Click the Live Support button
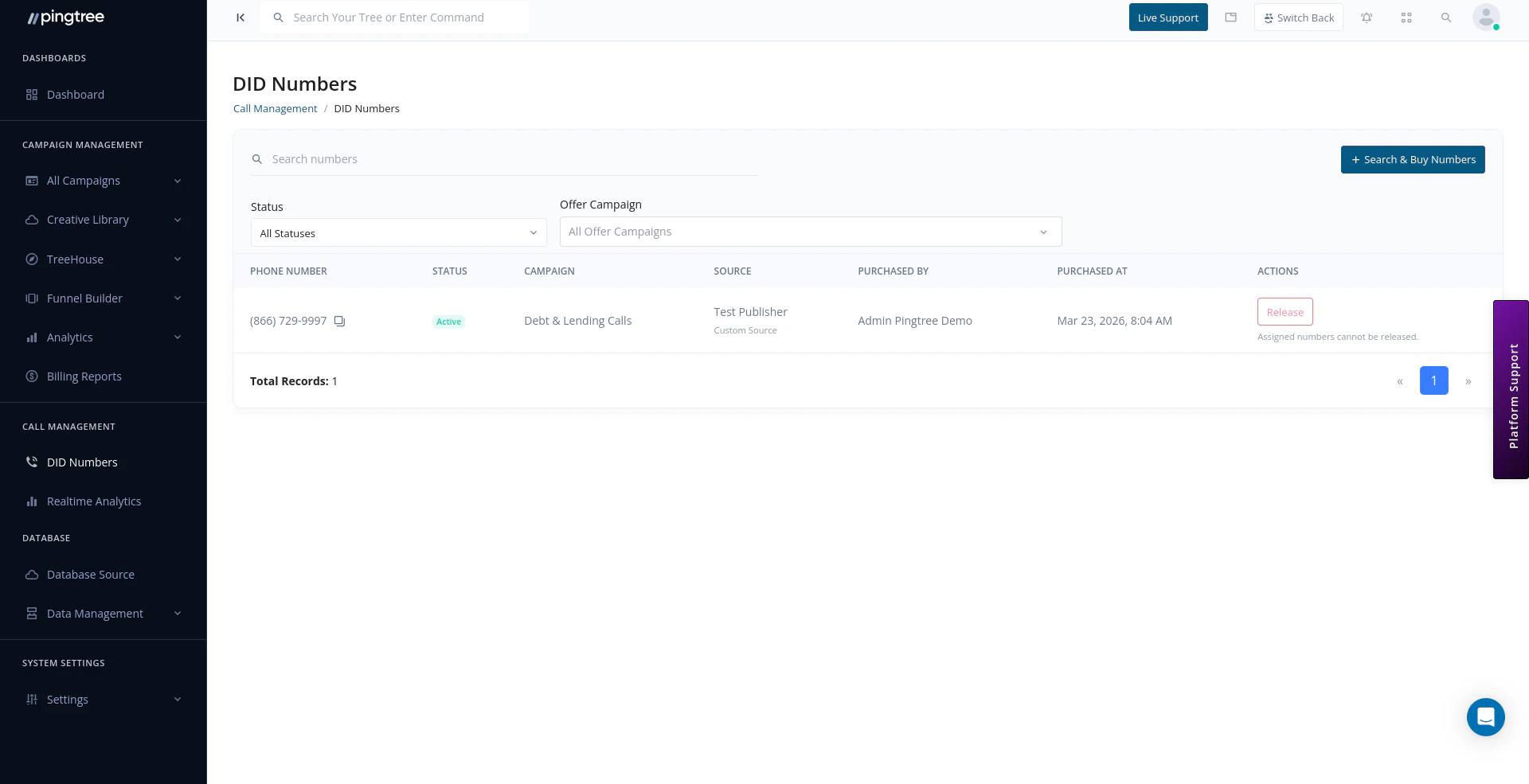 coord(1167,17)
